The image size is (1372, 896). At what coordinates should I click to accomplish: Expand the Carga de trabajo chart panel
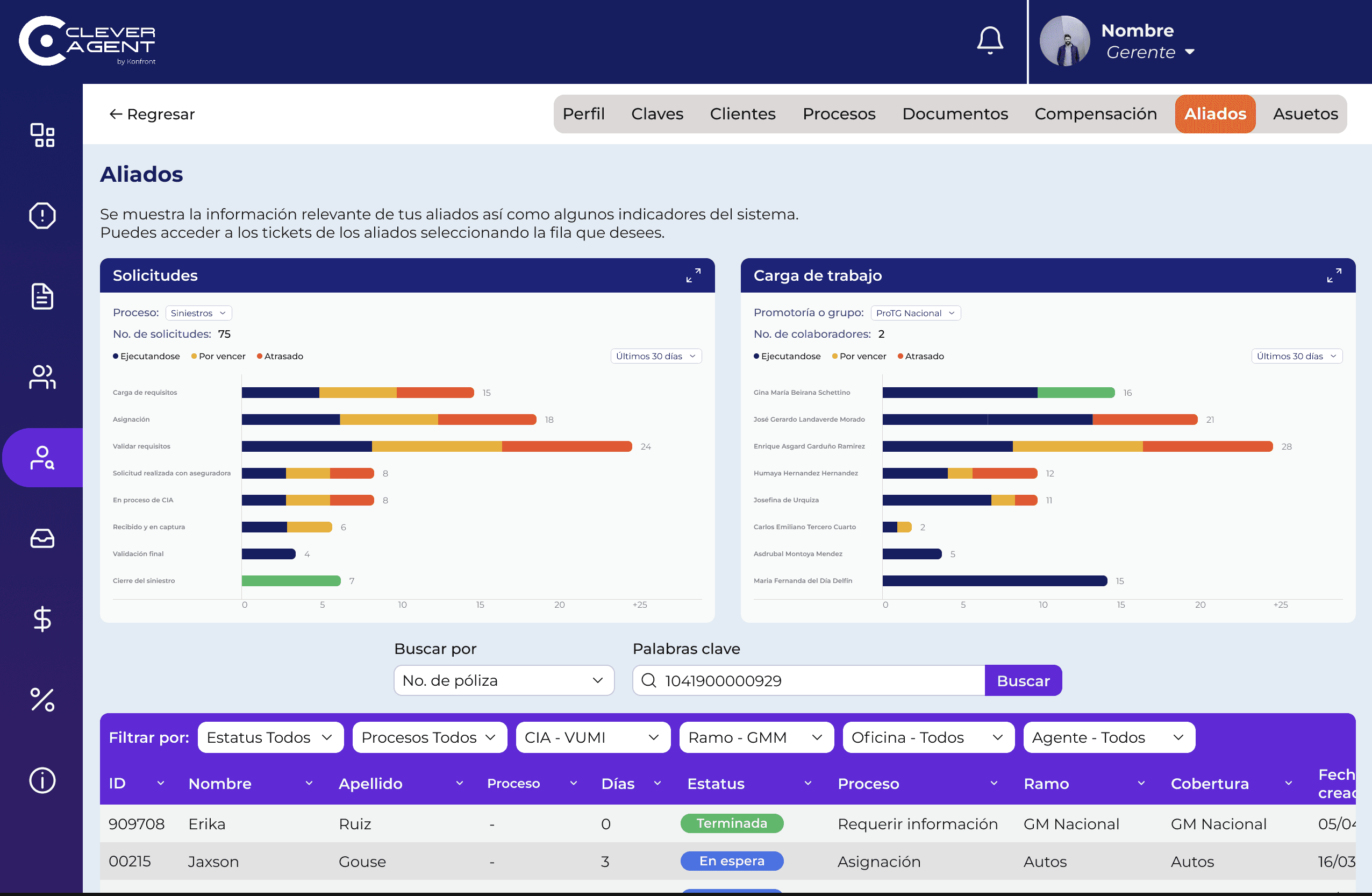click(1334, 275)
